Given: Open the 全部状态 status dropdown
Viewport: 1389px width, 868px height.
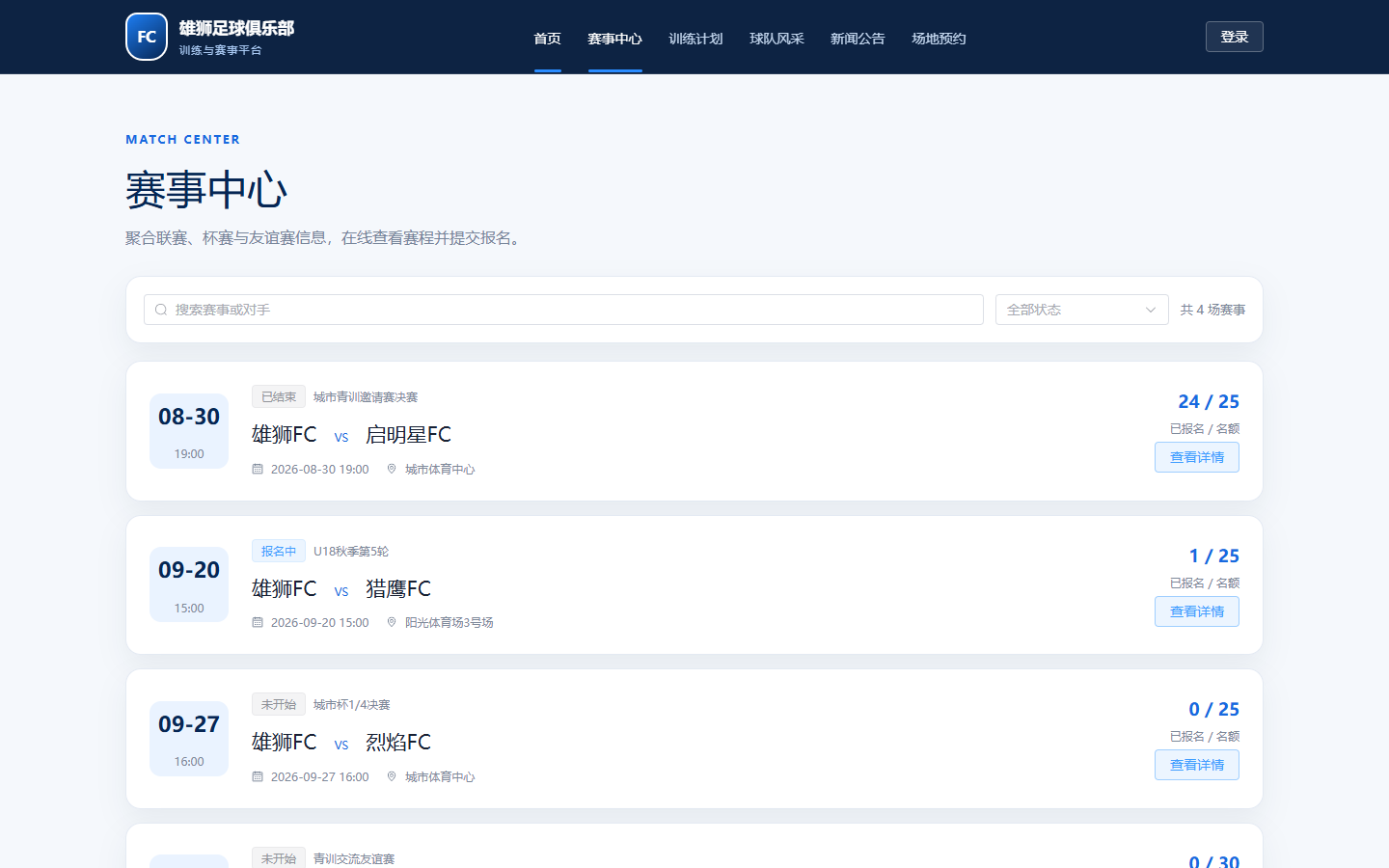Looking at the screenshot, I should point(1081,310).
